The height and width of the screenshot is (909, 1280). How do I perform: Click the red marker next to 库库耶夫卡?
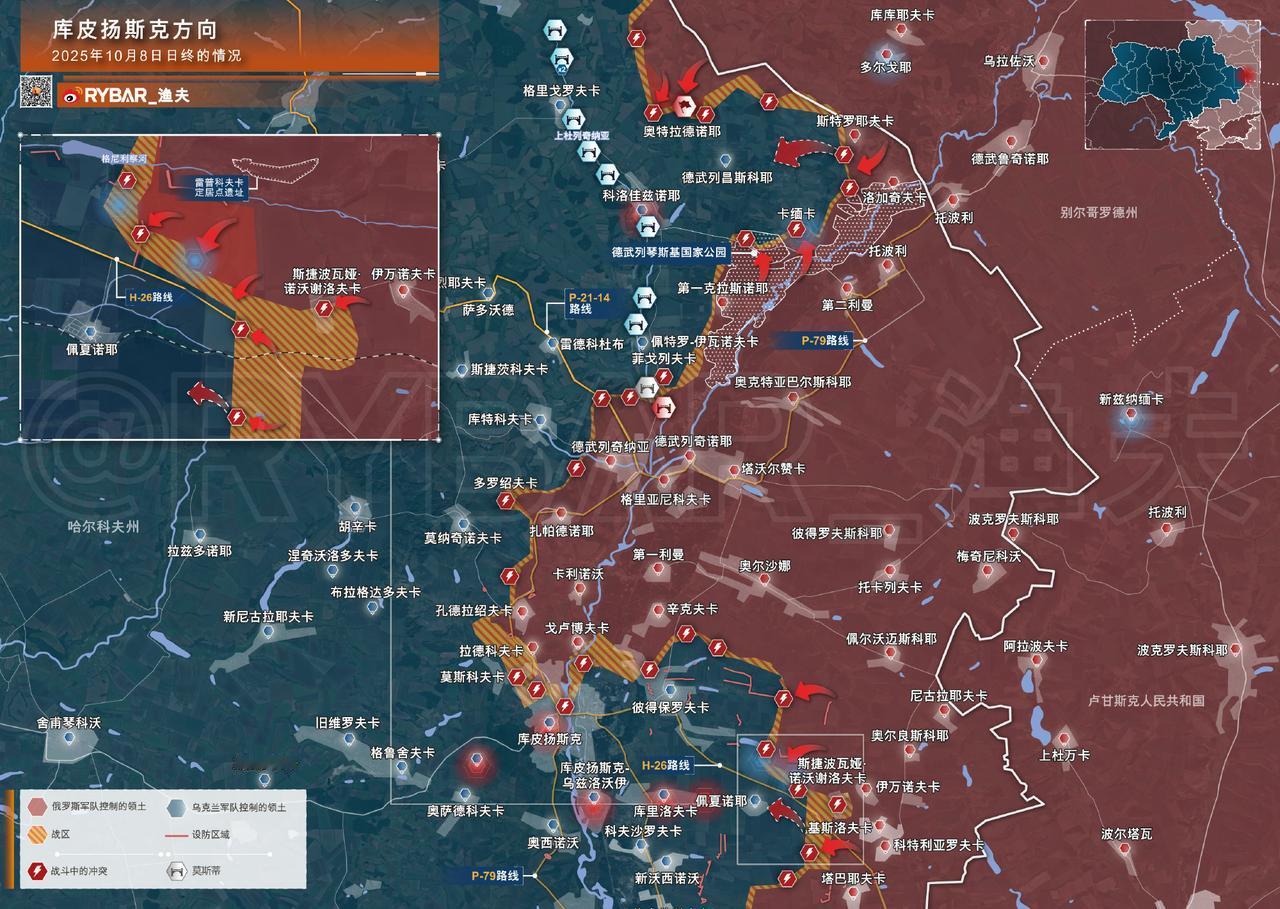point(902,31)
